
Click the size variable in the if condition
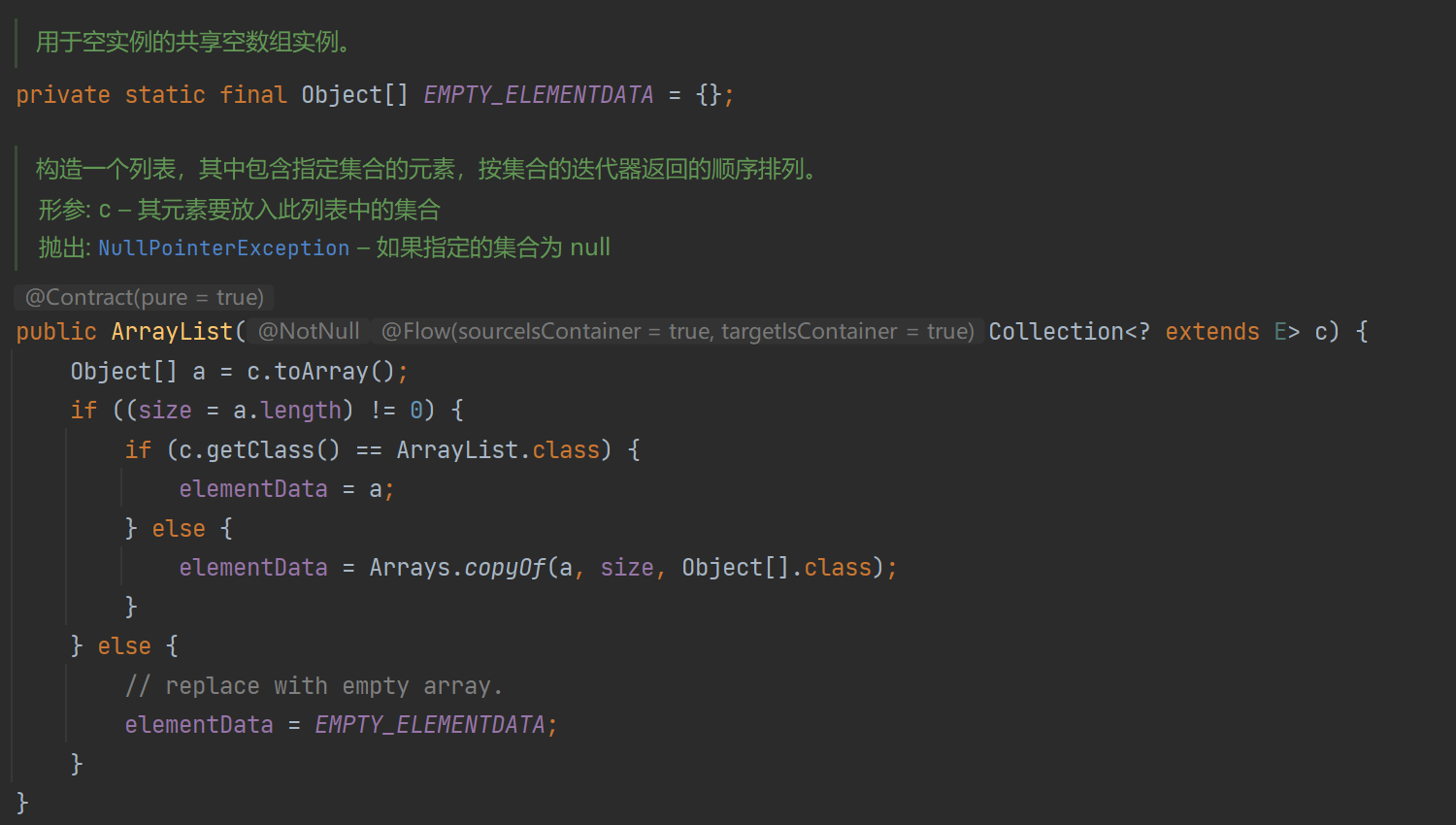click(x=165, y=410)
